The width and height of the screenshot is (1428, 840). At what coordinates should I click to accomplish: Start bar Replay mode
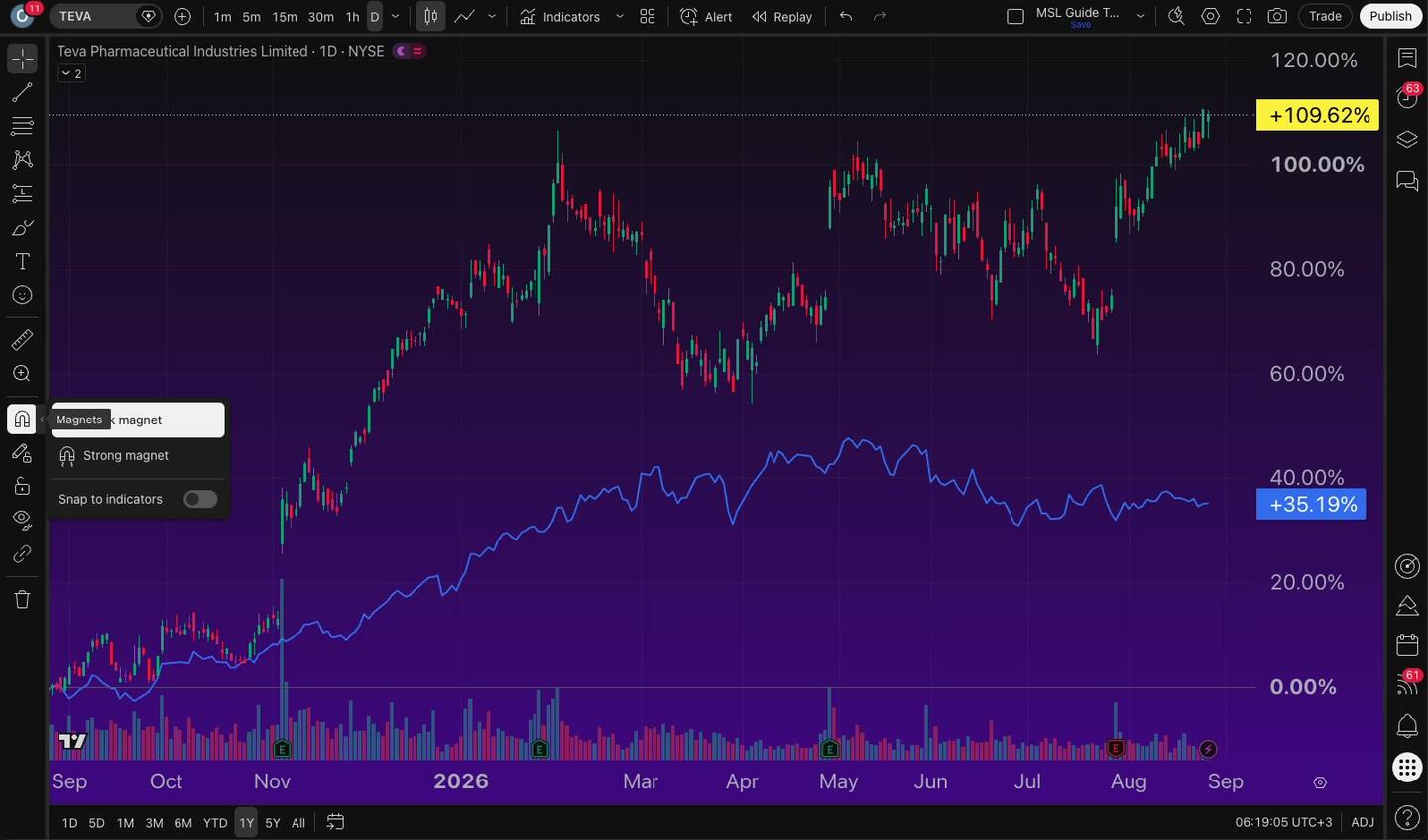click(781, 16)
